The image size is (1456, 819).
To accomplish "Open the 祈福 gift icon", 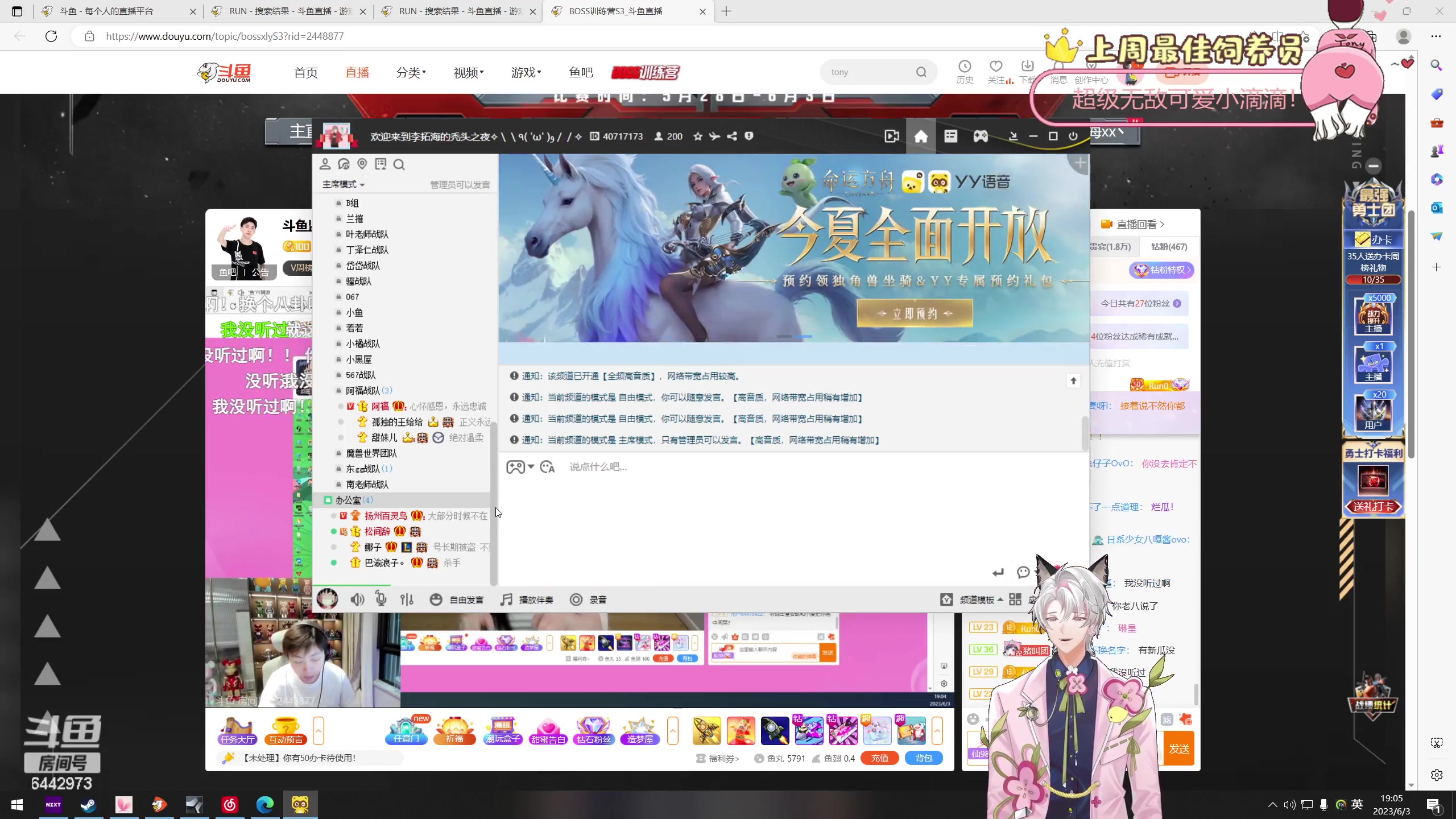I will pyautogui.click(x=454, y=731).
